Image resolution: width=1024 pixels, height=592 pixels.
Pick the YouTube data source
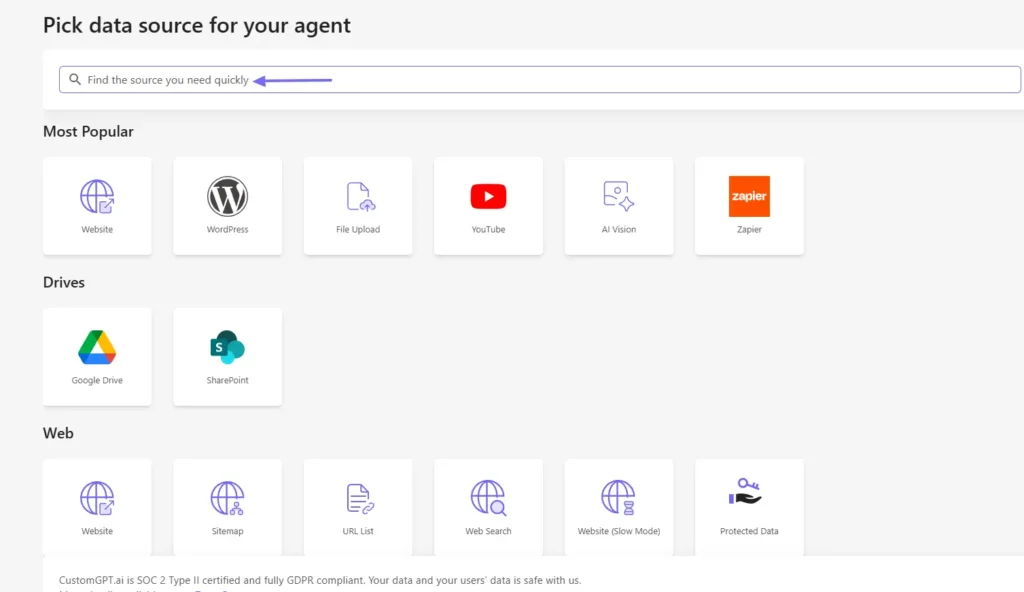(488, 206)
